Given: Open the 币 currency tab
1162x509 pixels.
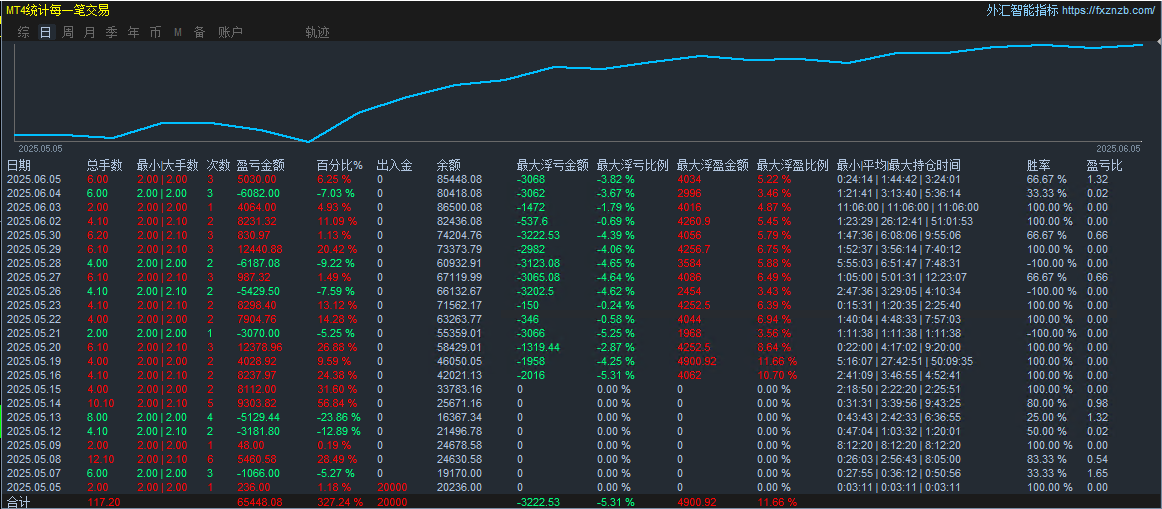Looking at the screenshot, I should click(156, 33).
